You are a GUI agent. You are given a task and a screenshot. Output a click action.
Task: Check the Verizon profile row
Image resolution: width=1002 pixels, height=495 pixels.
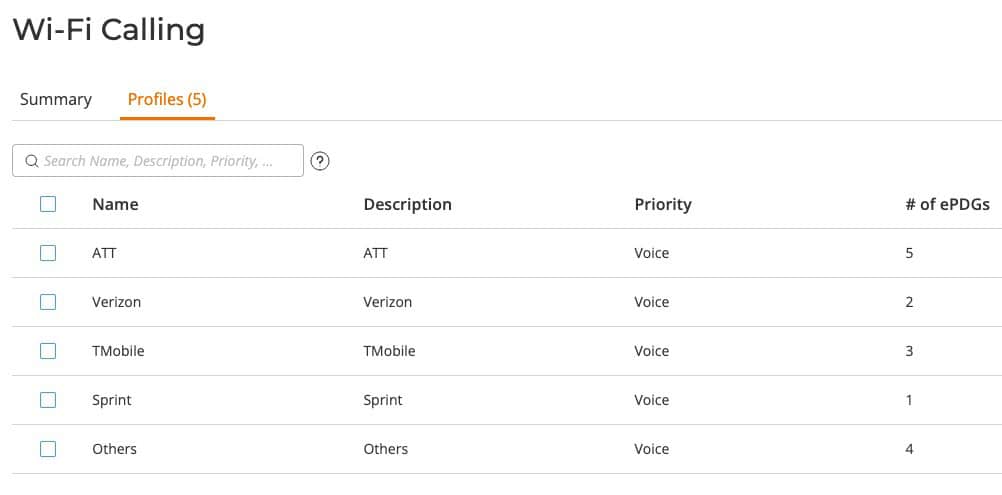(x=48, y=302)
